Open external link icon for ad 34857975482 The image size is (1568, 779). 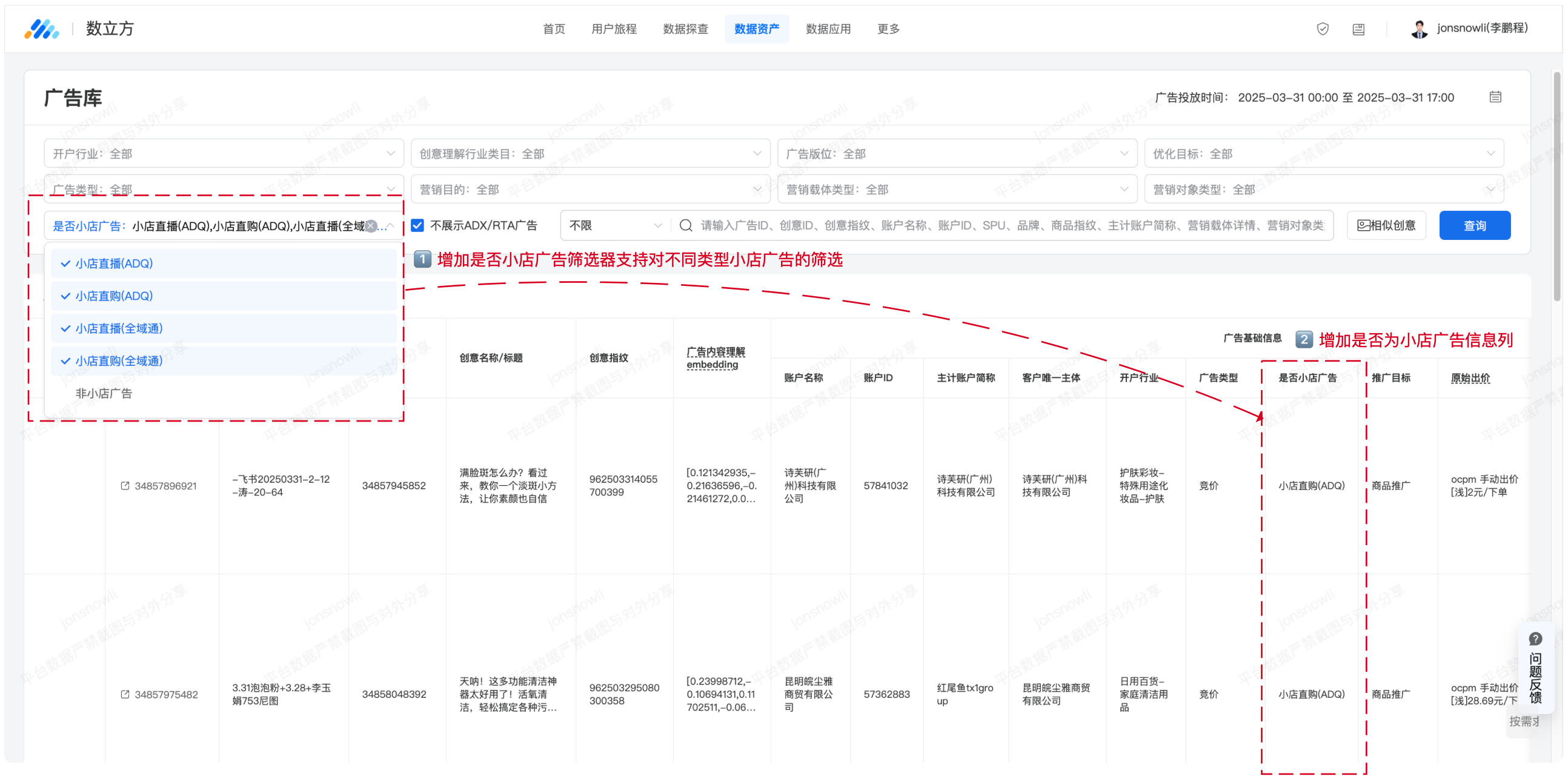point(125,694)
